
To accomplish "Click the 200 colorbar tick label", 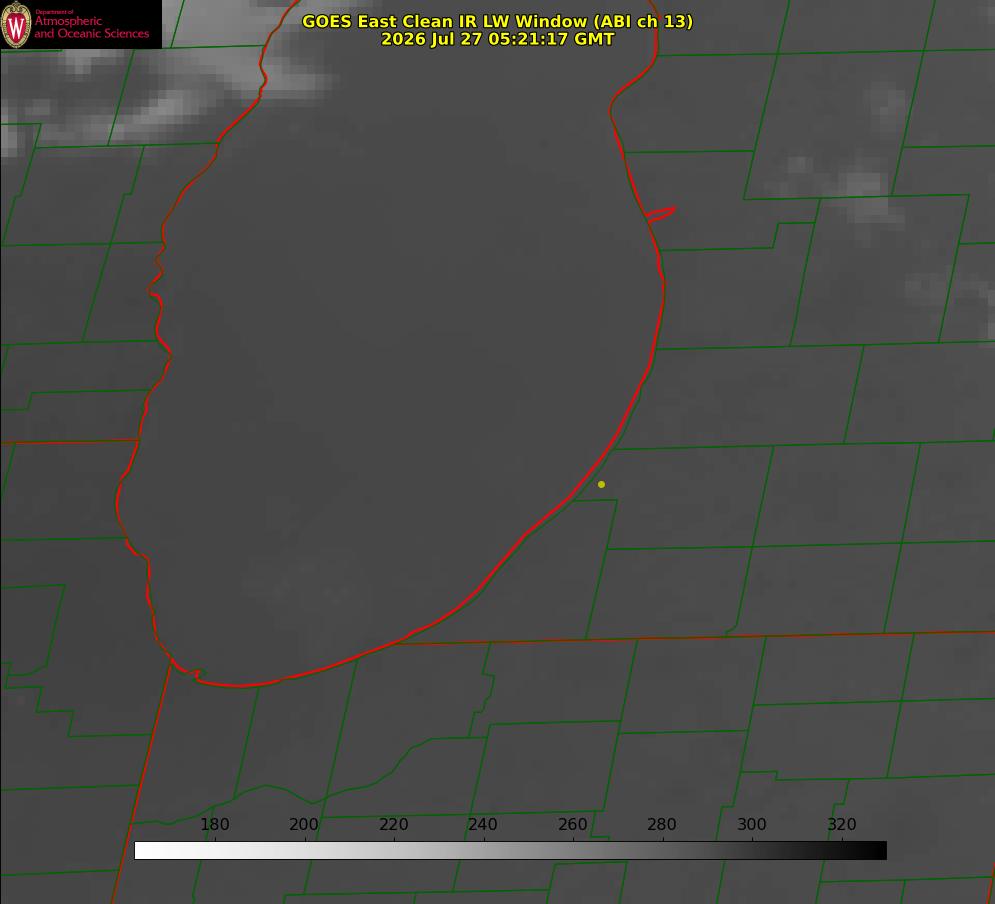I will coord(303,824).
